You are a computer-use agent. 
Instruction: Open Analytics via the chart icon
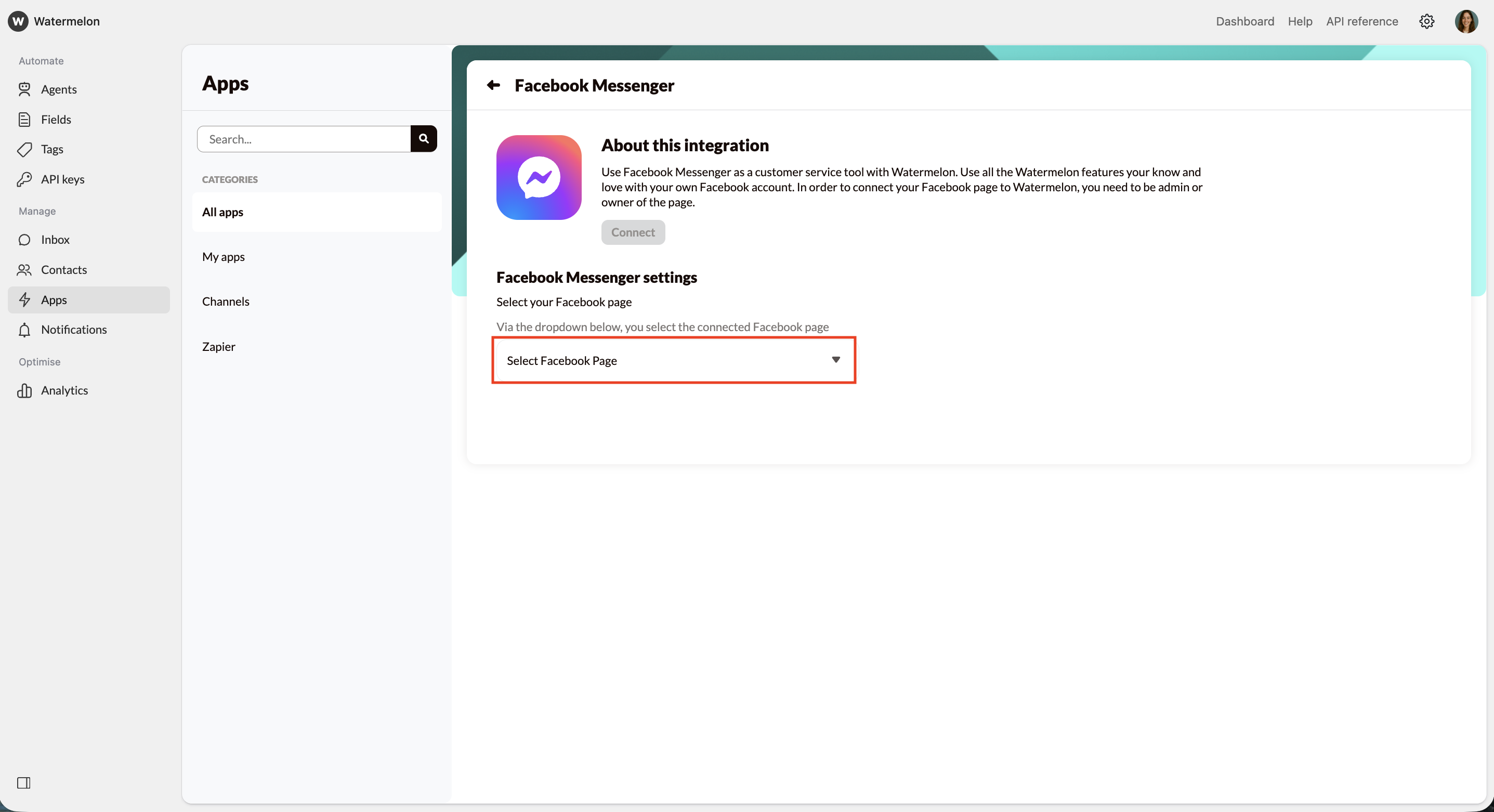(x=25, y=390)
